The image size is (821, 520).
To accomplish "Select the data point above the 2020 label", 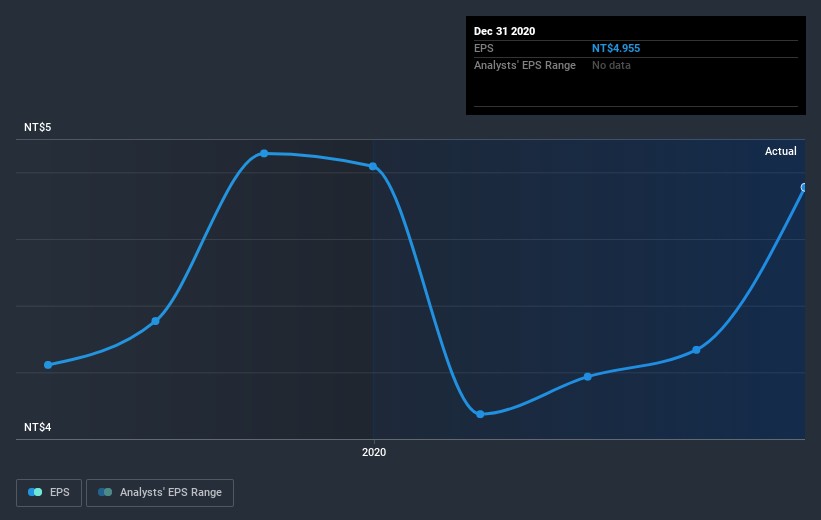I will coord(373,167).
